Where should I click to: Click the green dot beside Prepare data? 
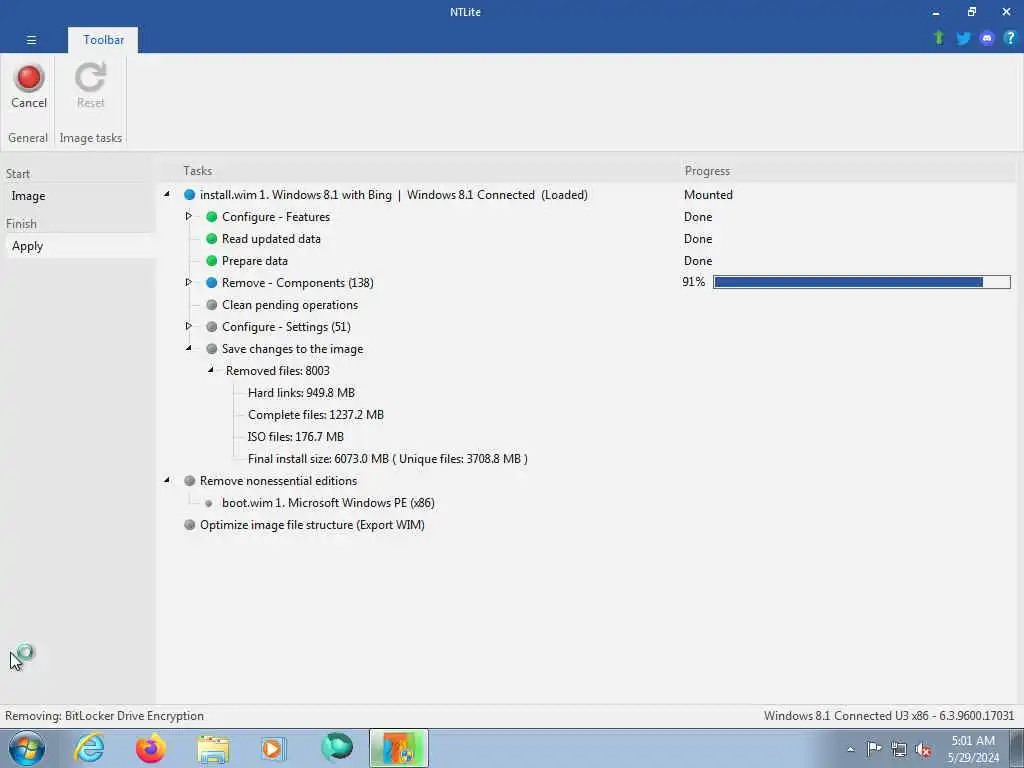point(212,261)
